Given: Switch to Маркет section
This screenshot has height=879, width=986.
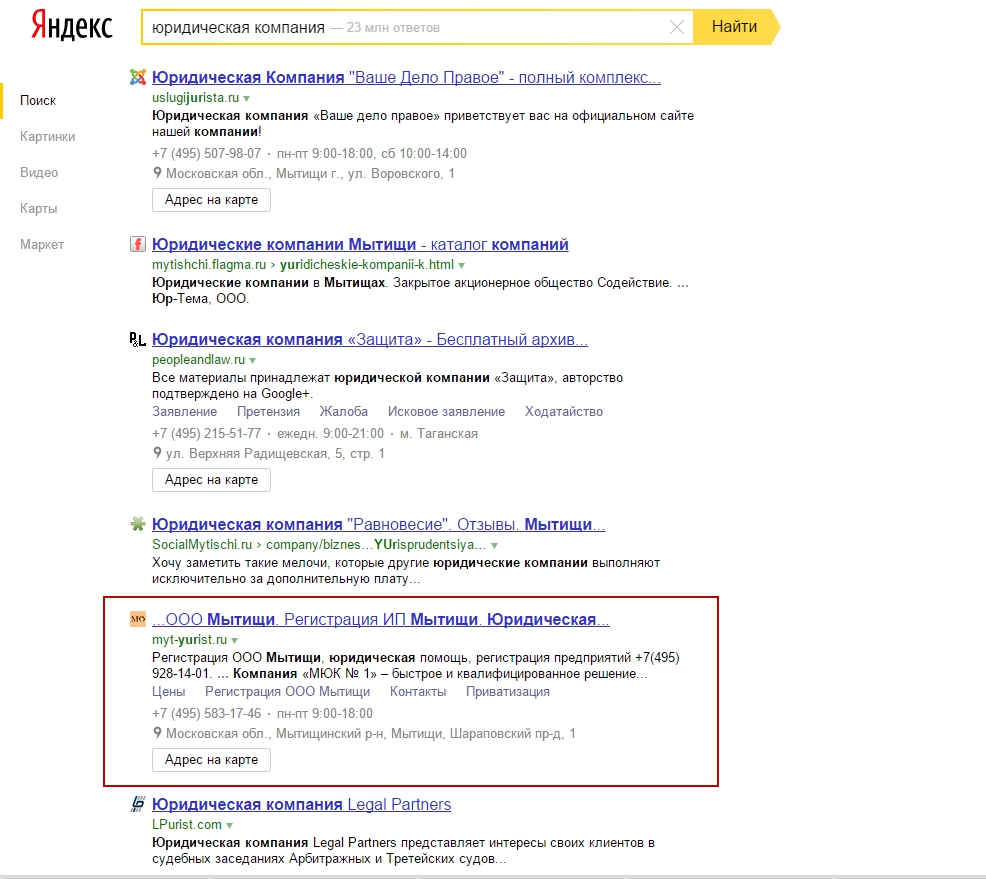Looking at the screenshot, I should 42,244.
